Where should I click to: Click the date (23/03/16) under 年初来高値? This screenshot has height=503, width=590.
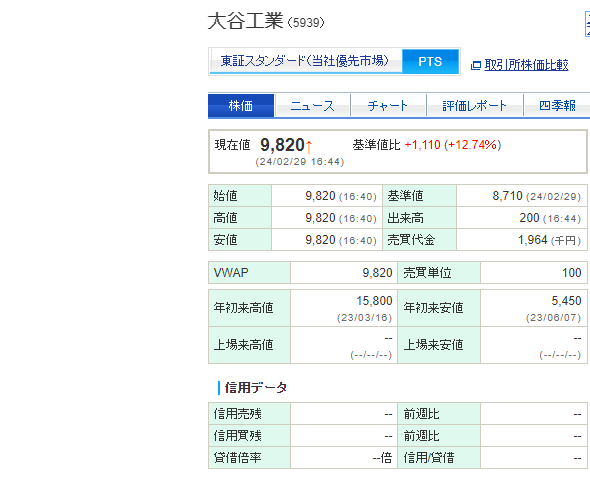click(x=365, y=318)
